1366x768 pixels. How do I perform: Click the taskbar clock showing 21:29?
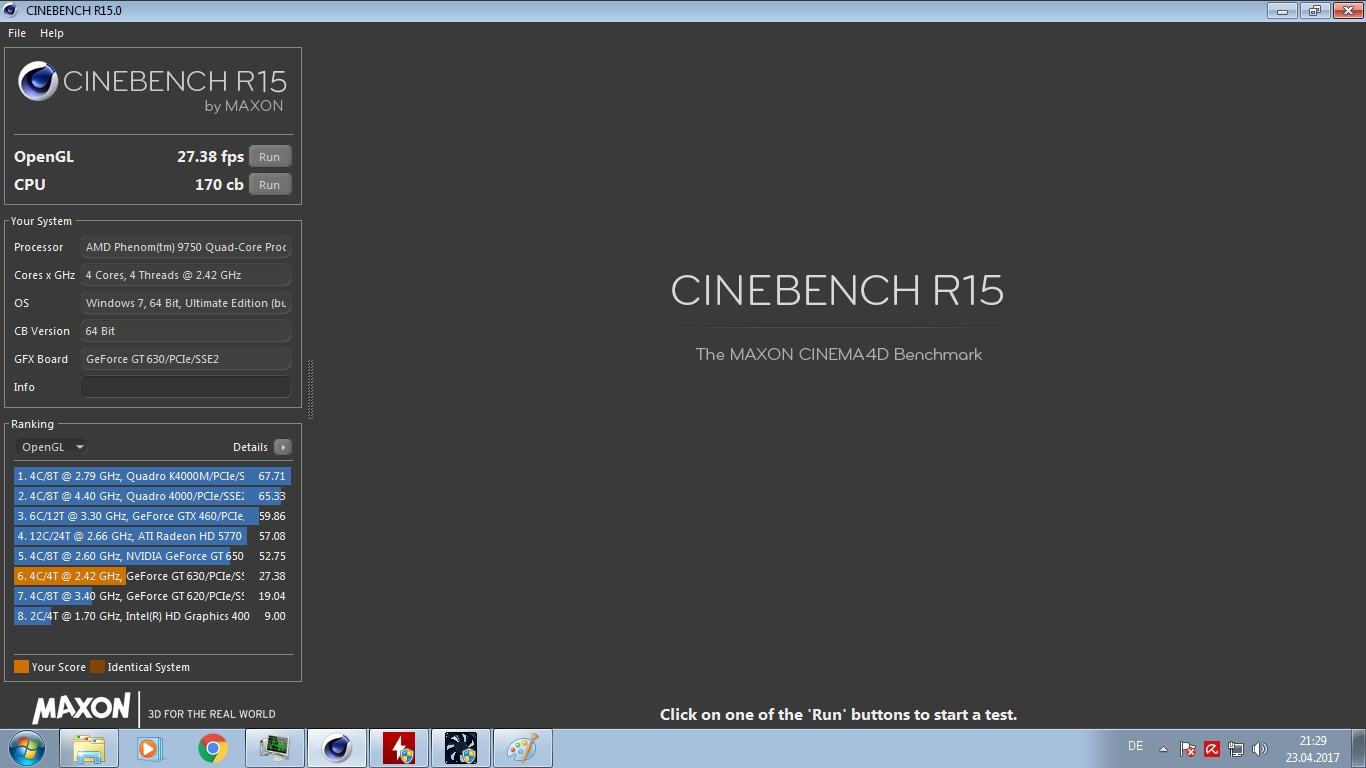1312,749
